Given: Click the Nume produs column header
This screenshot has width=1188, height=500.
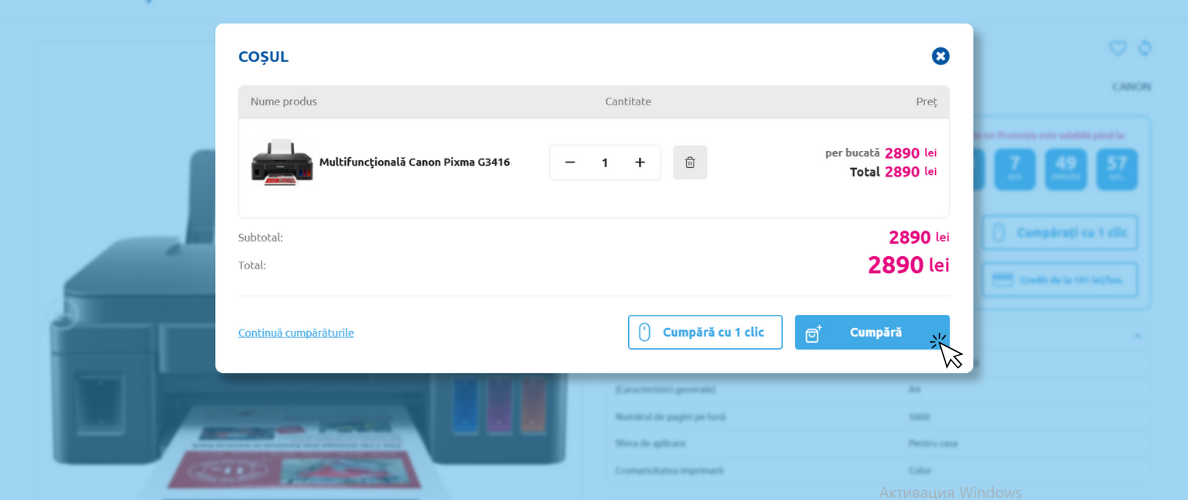Looking at the screenshot, I should pyautogui.click(x=283, y=102).
